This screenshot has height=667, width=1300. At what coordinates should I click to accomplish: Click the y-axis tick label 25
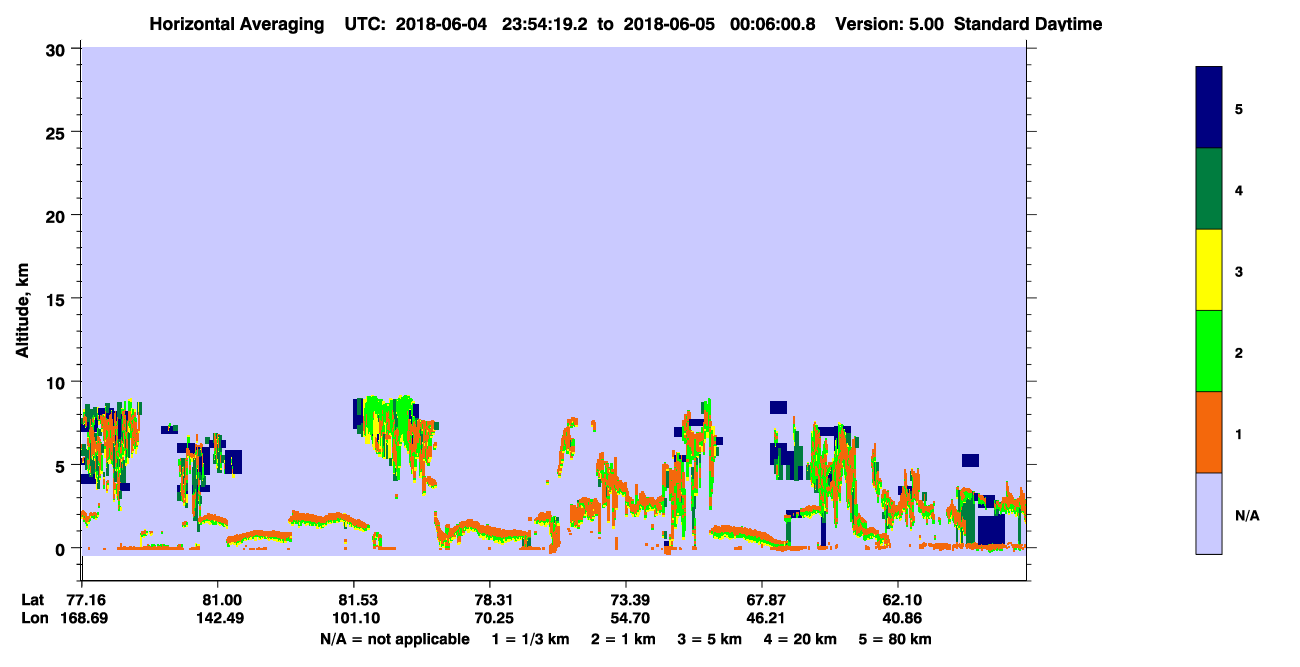(x=57, y=132)
